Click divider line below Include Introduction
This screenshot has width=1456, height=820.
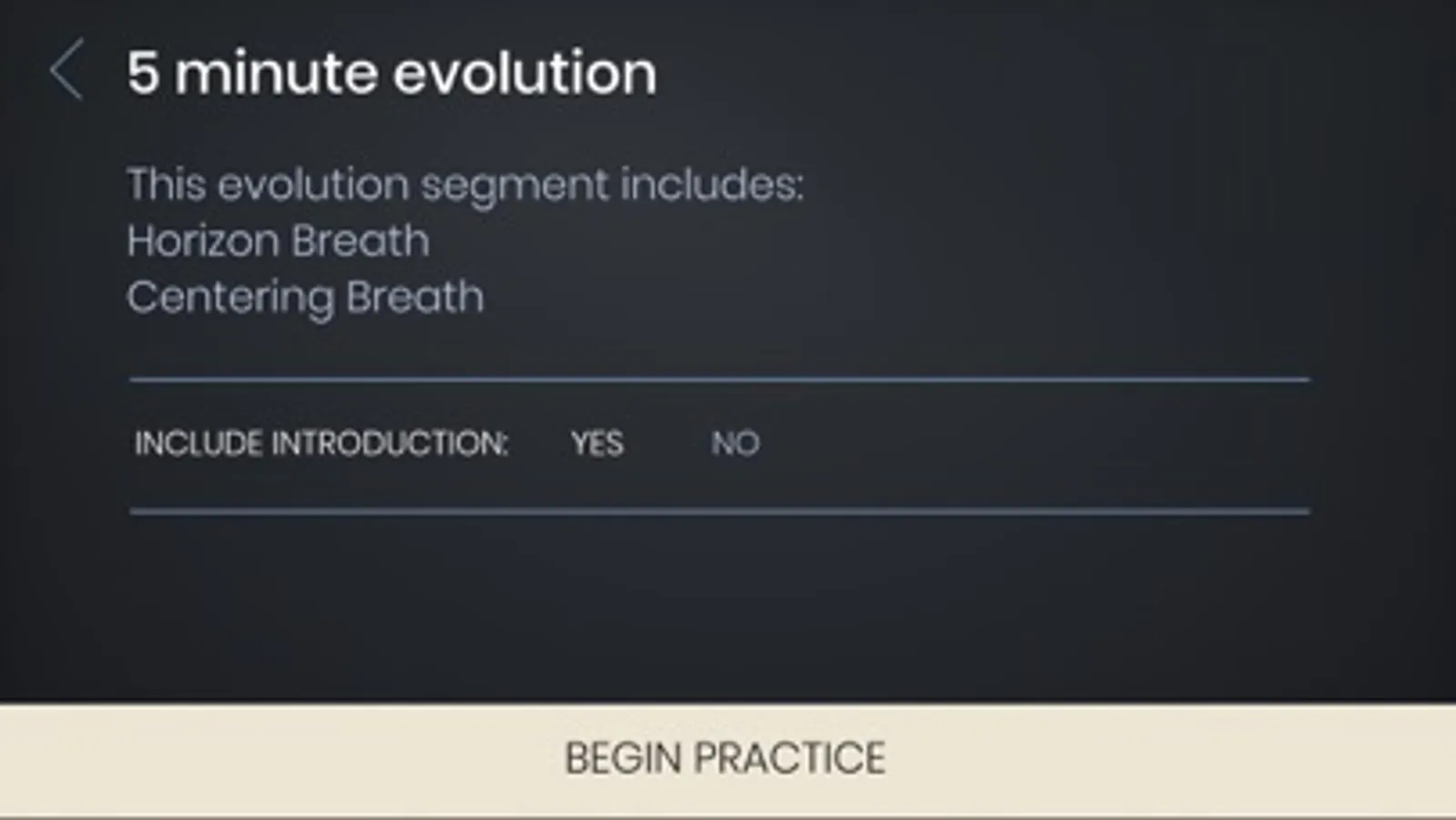point(719,511)
